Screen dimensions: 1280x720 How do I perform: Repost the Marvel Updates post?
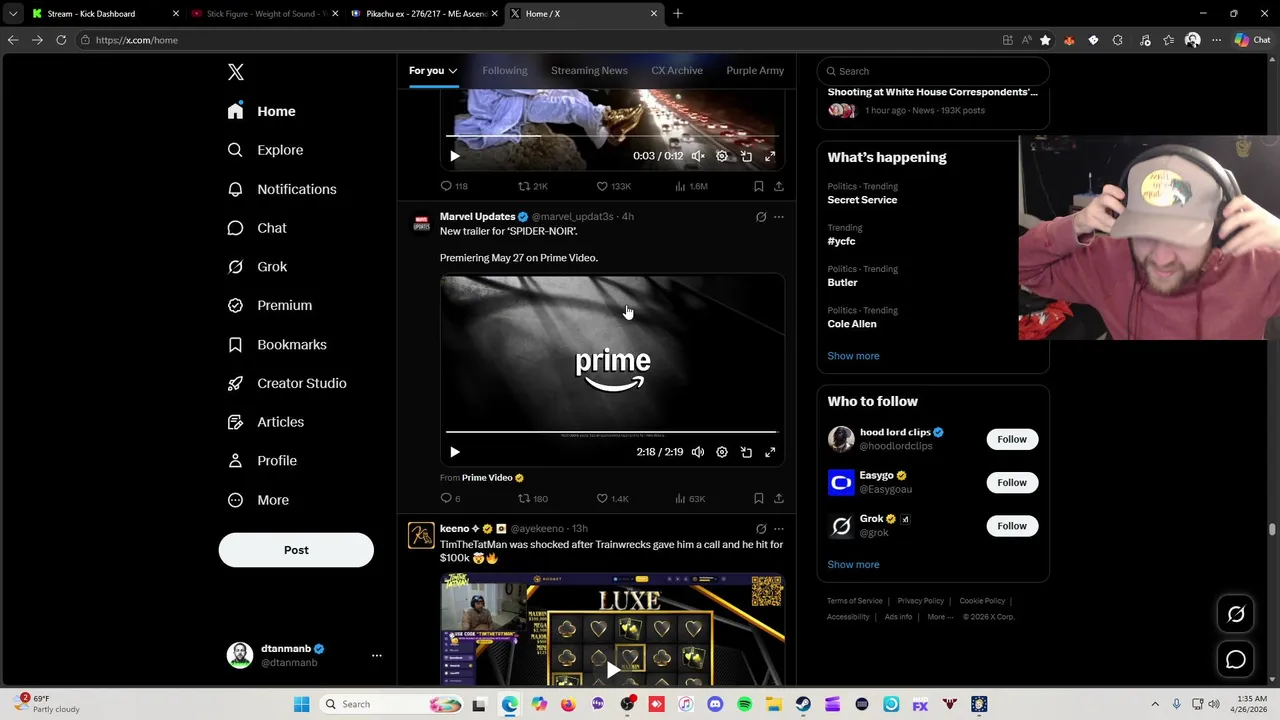tap(532, 498)
